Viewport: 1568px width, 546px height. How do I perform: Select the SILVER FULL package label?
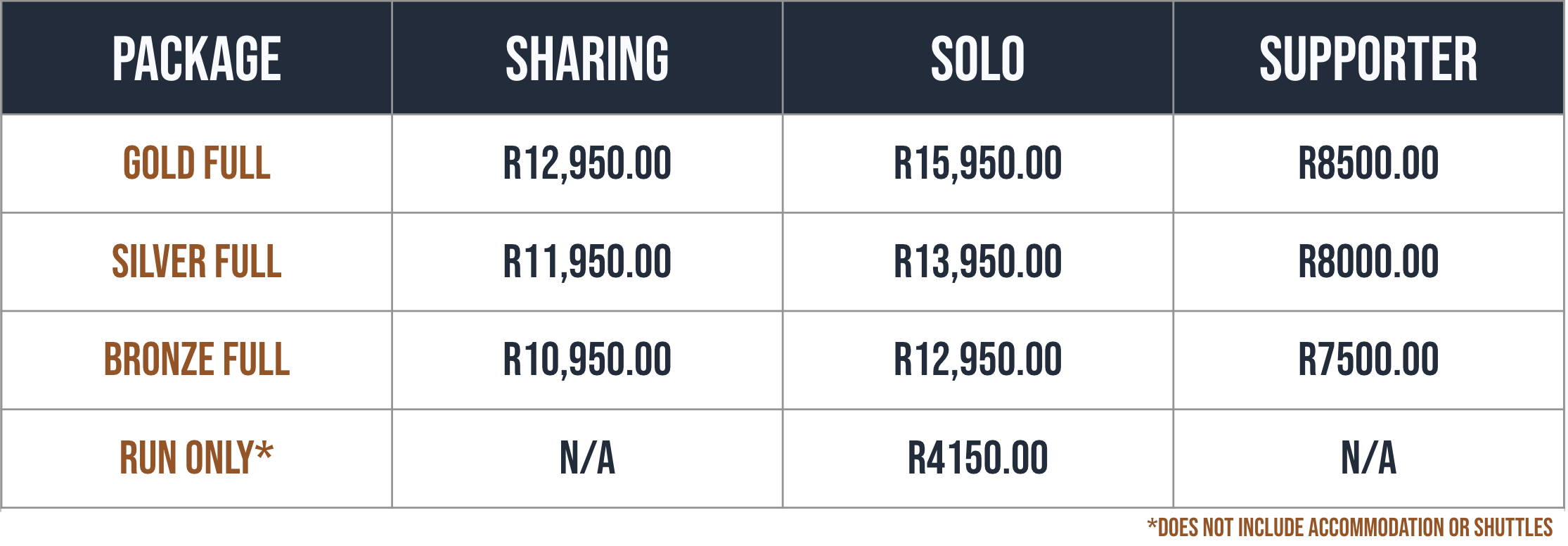197,262
